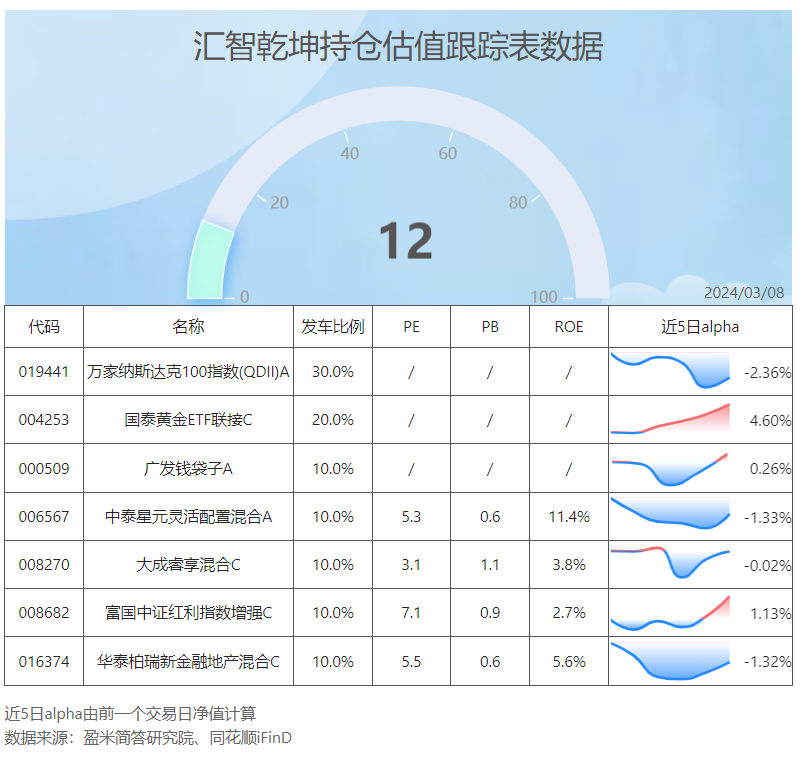Select 富国中证红利指数增强C fund name

pos(188,613)
